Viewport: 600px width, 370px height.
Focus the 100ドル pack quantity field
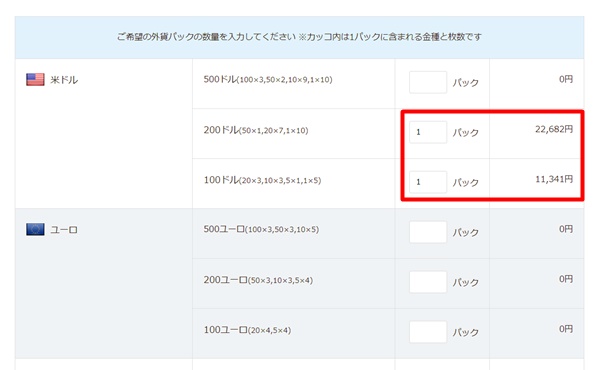click(x=428, y=182)
